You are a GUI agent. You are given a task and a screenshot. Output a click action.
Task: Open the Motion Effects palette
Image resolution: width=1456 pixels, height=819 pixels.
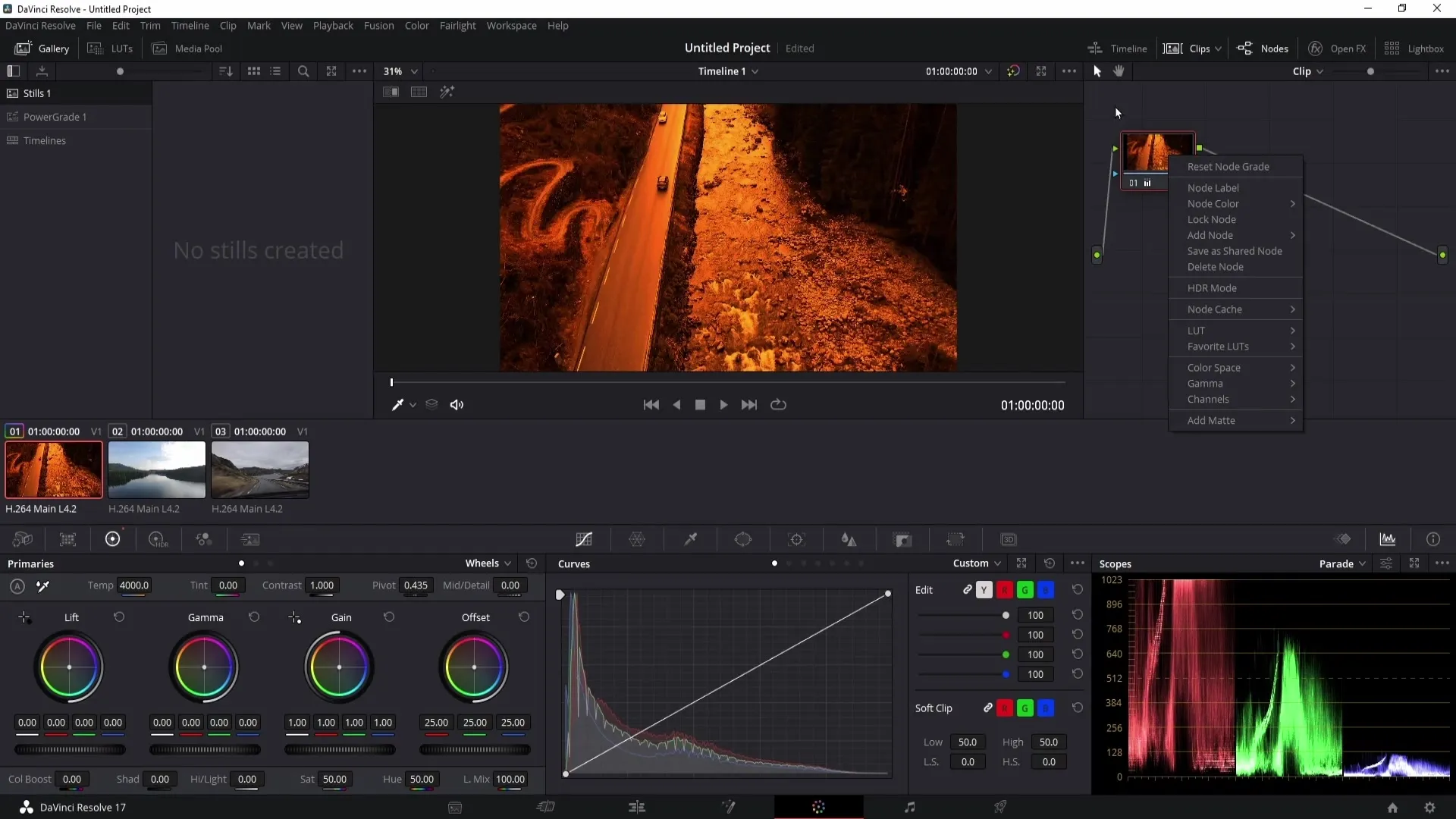(x=250, y=539)
